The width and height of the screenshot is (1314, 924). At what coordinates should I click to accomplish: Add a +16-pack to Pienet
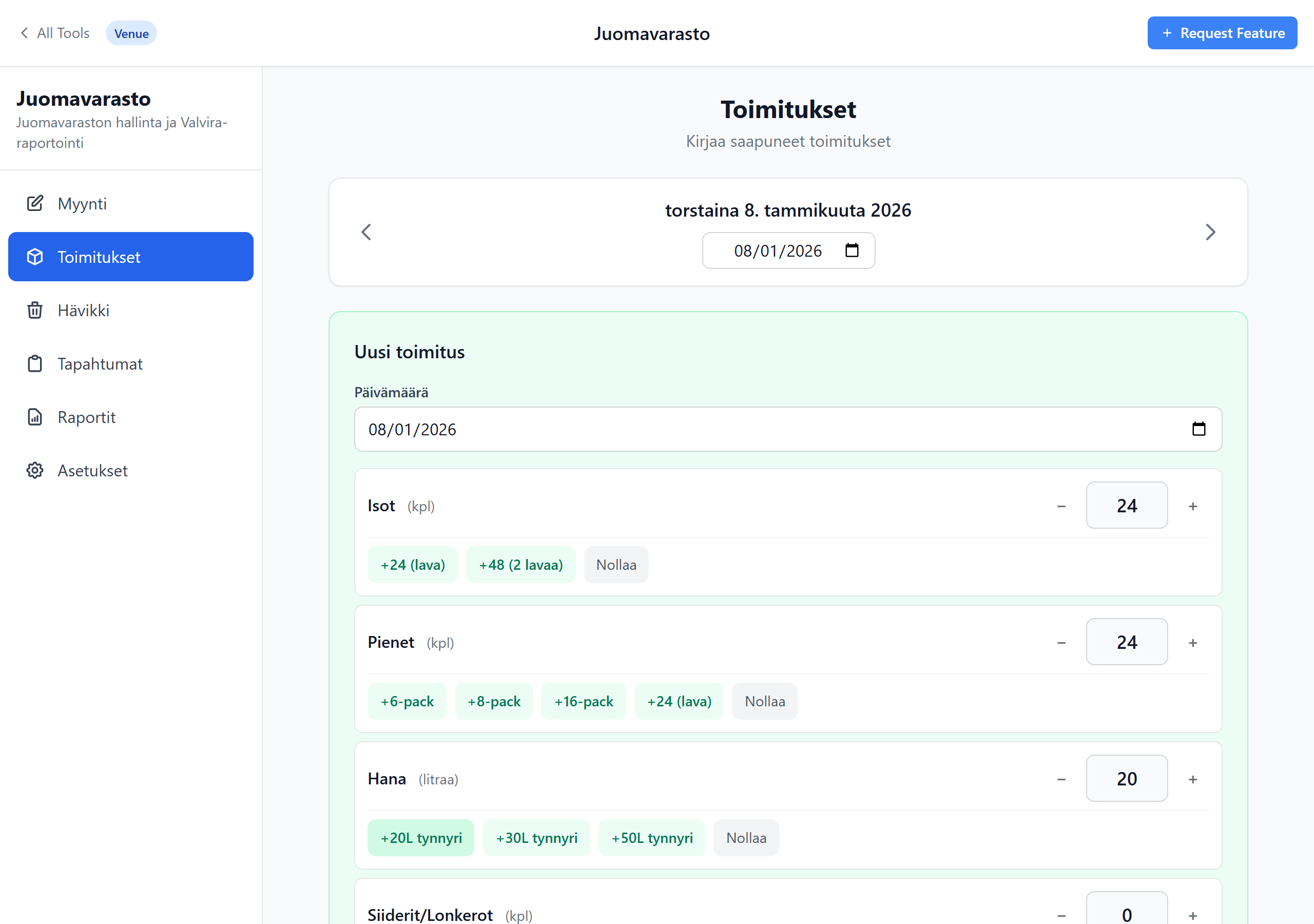click(583, 701)
